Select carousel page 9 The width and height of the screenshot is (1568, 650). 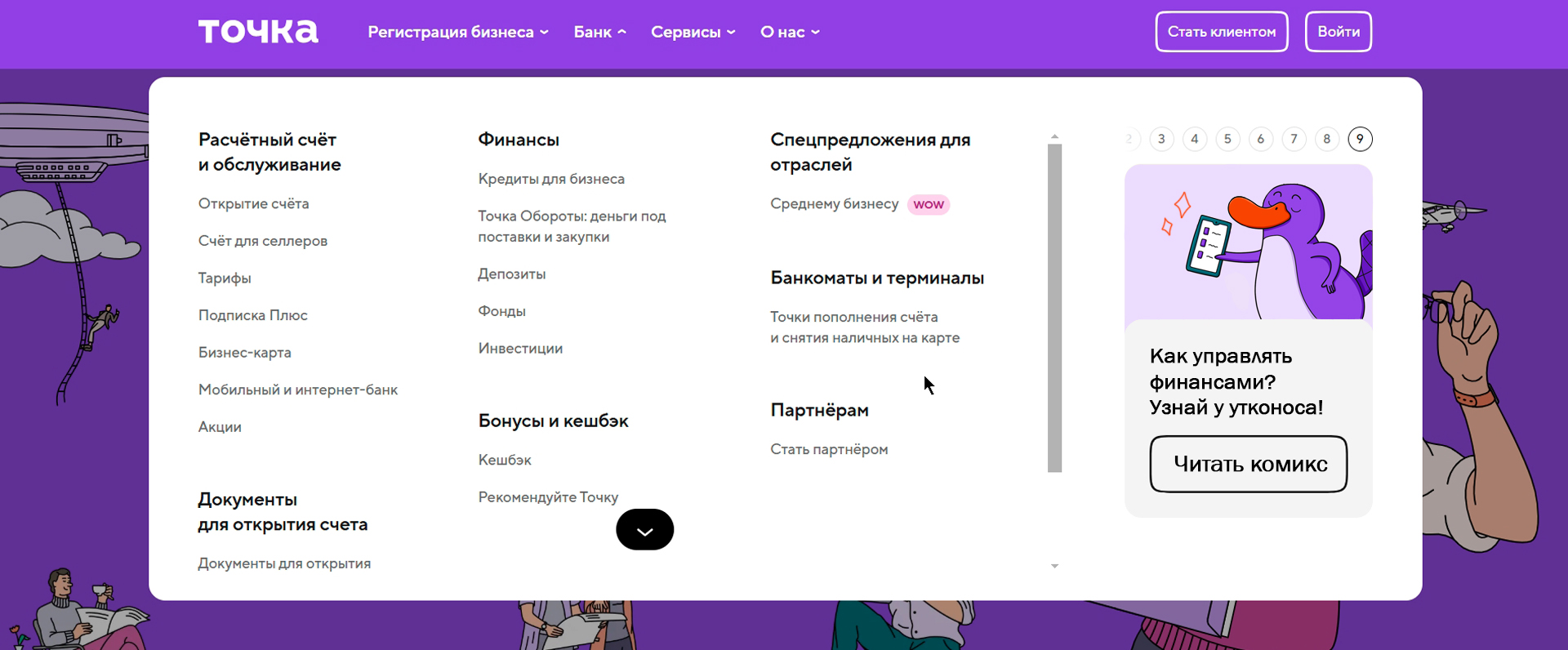(1360, 139)
